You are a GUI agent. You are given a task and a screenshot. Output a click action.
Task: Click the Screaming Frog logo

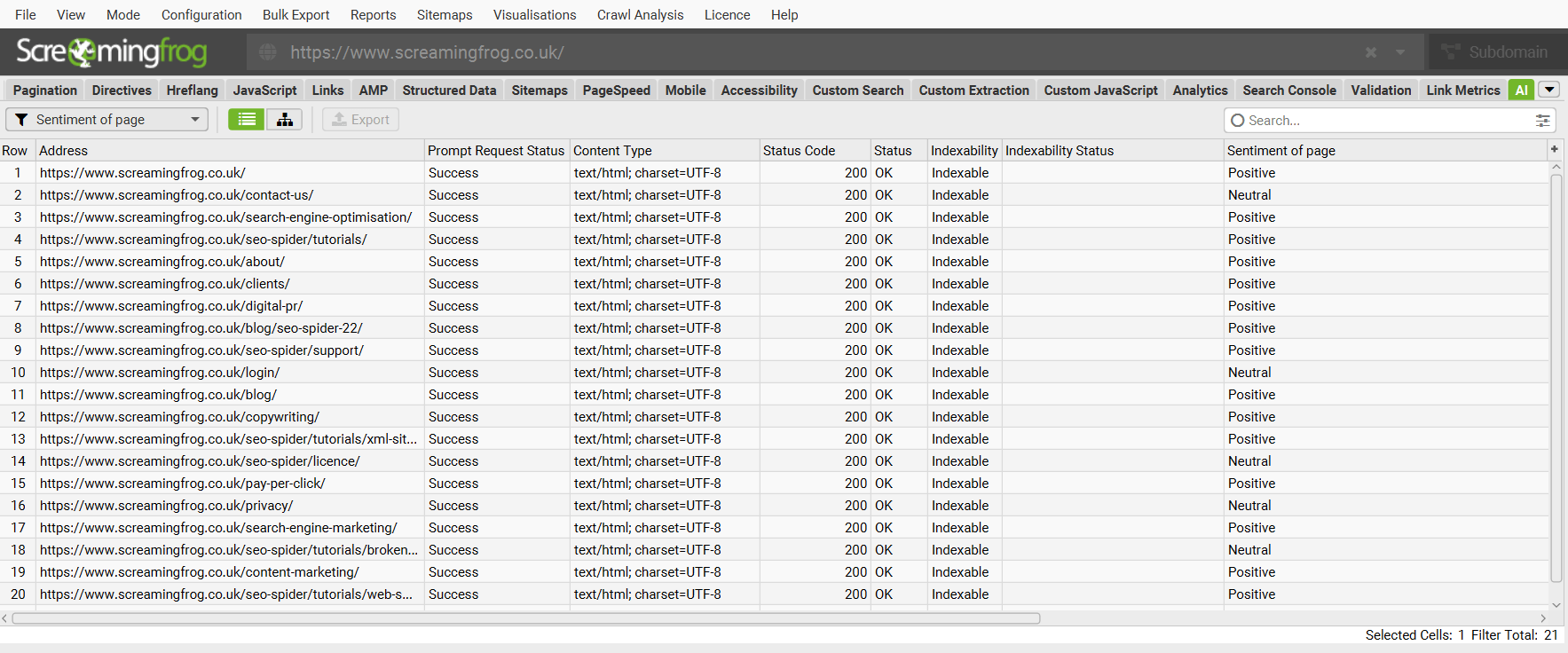click(x=112, y=51)
